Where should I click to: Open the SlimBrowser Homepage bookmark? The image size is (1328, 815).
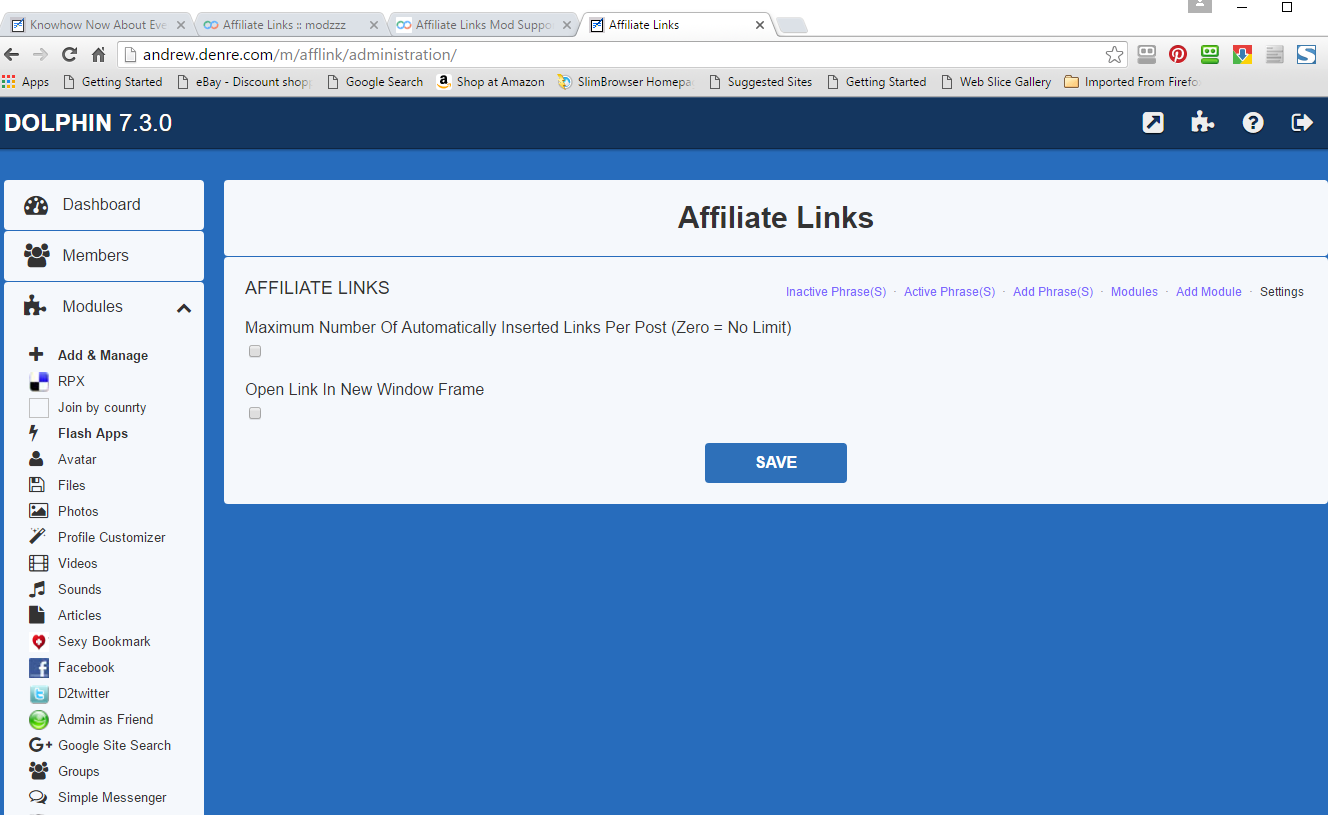626,82
